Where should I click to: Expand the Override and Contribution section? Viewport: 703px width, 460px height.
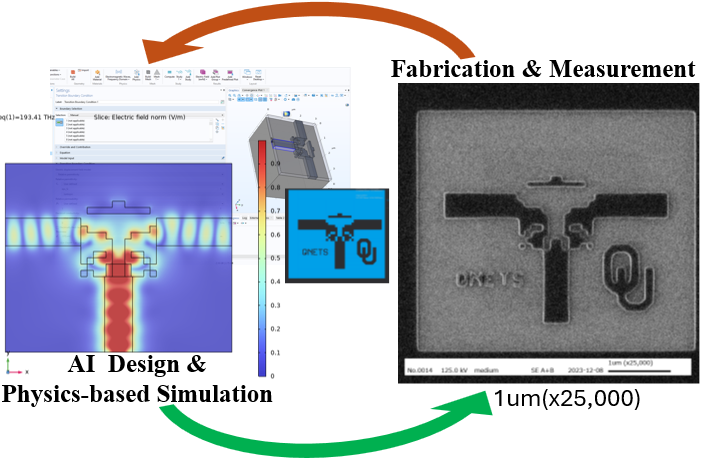click(140, 147)
